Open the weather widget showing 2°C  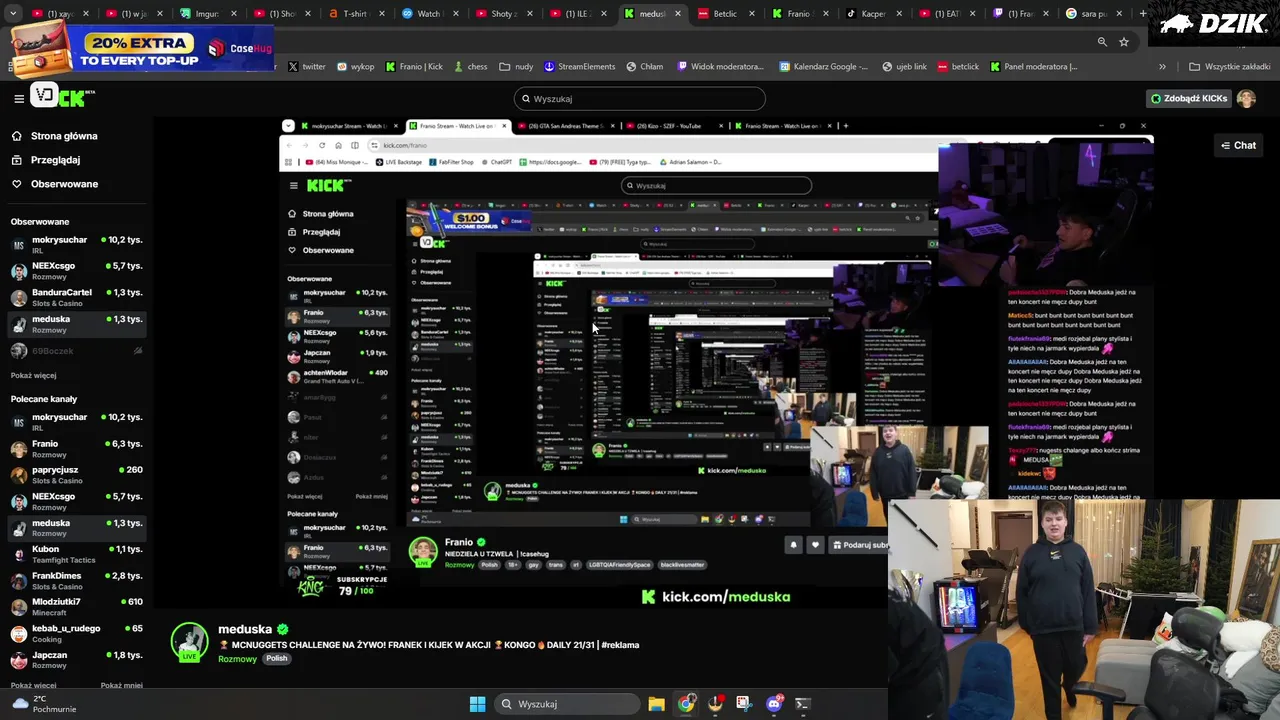[43, 704]
